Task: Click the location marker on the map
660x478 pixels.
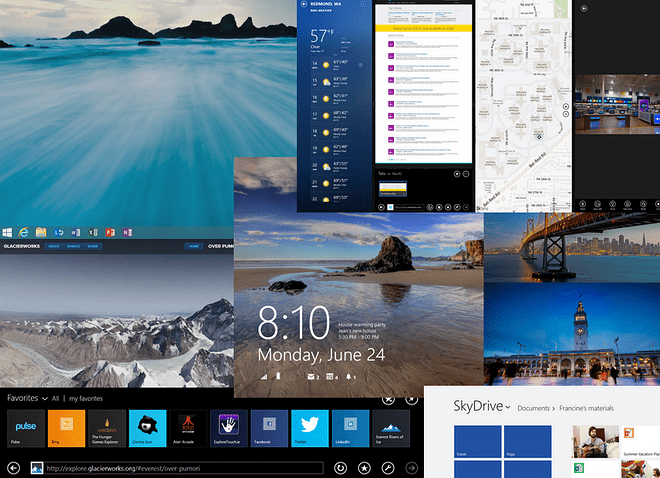Action: [539, 137]
